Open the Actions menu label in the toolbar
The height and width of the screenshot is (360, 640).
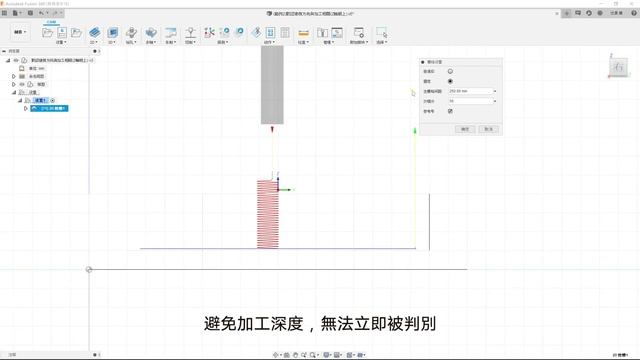click(x=269, y=42)
